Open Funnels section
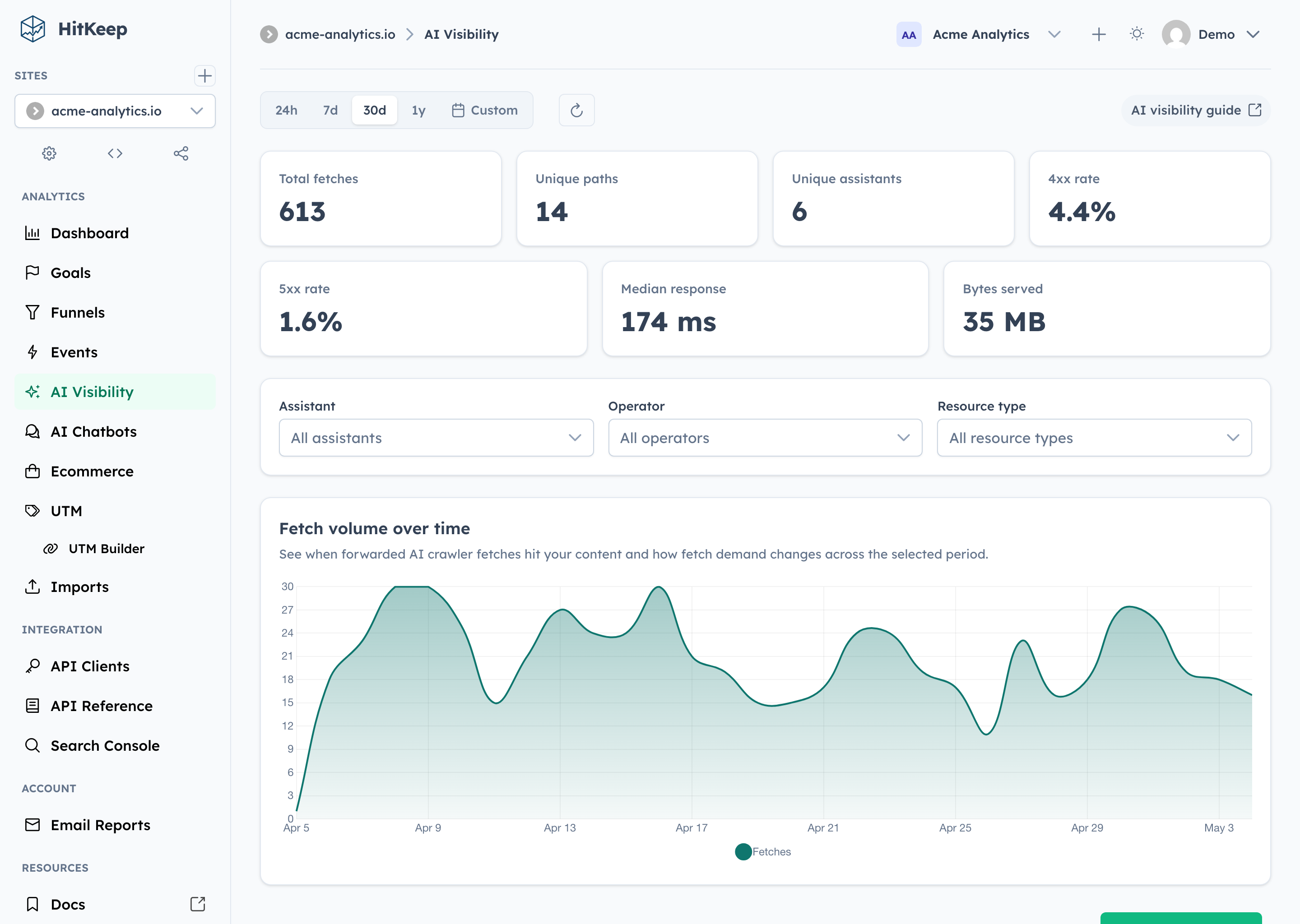This screenshot has width=1300, height=924. (115, 312)
